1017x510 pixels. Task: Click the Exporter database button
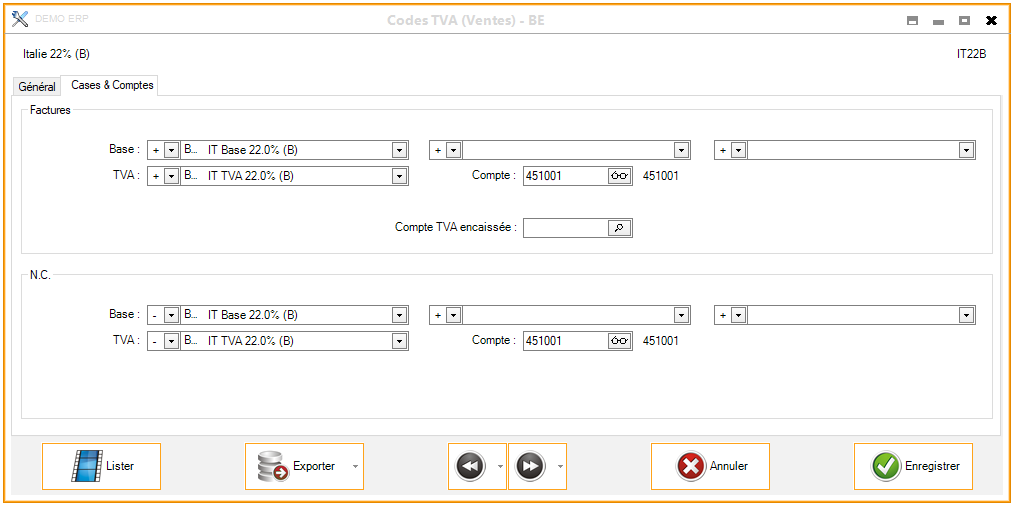(296, 466)
